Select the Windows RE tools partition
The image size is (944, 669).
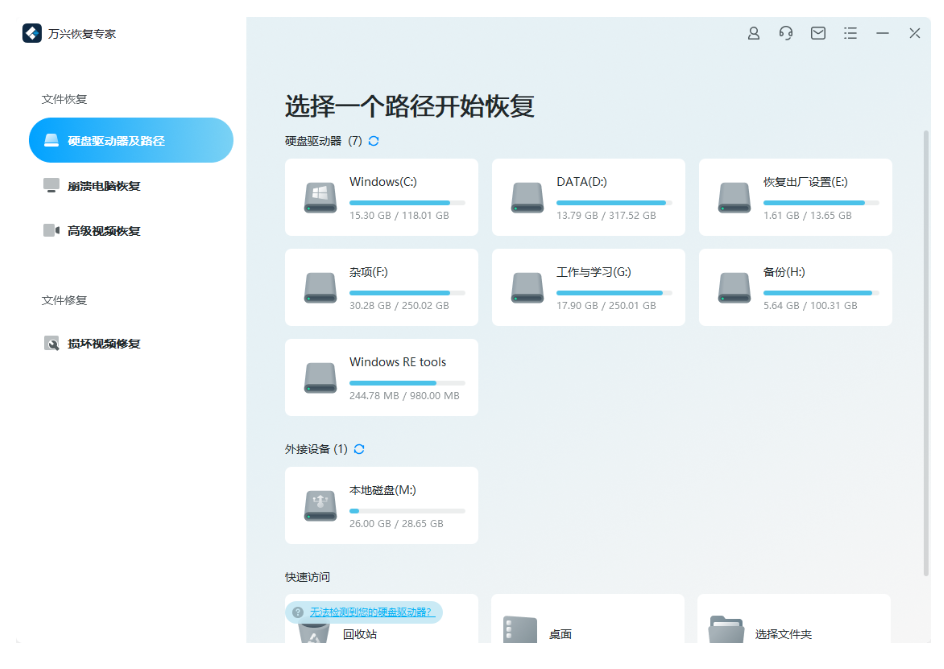[381, 377]
